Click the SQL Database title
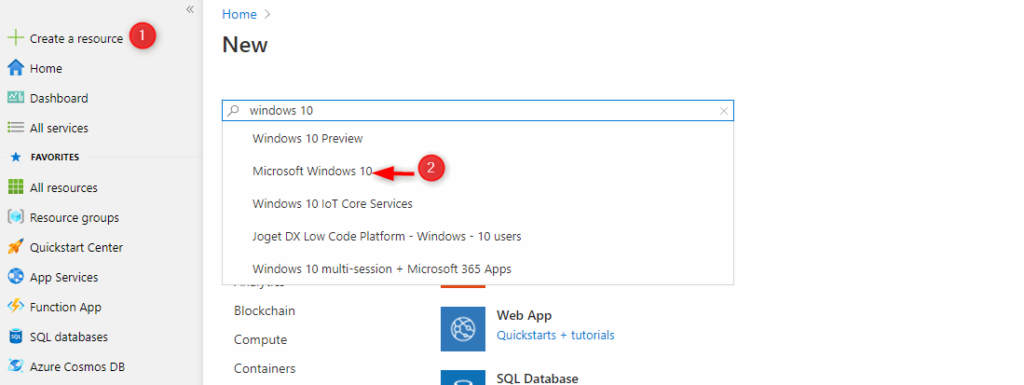This screenshot has height=385, width=1024. (x=537, y=378)
